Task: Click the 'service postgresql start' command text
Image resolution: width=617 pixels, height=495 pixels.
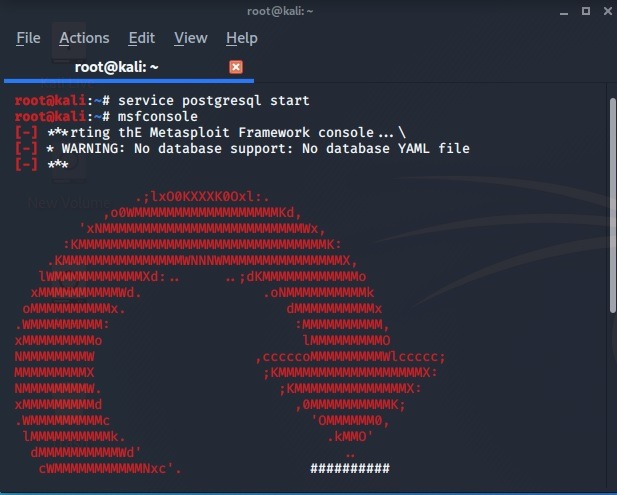Action: point(214,101)
